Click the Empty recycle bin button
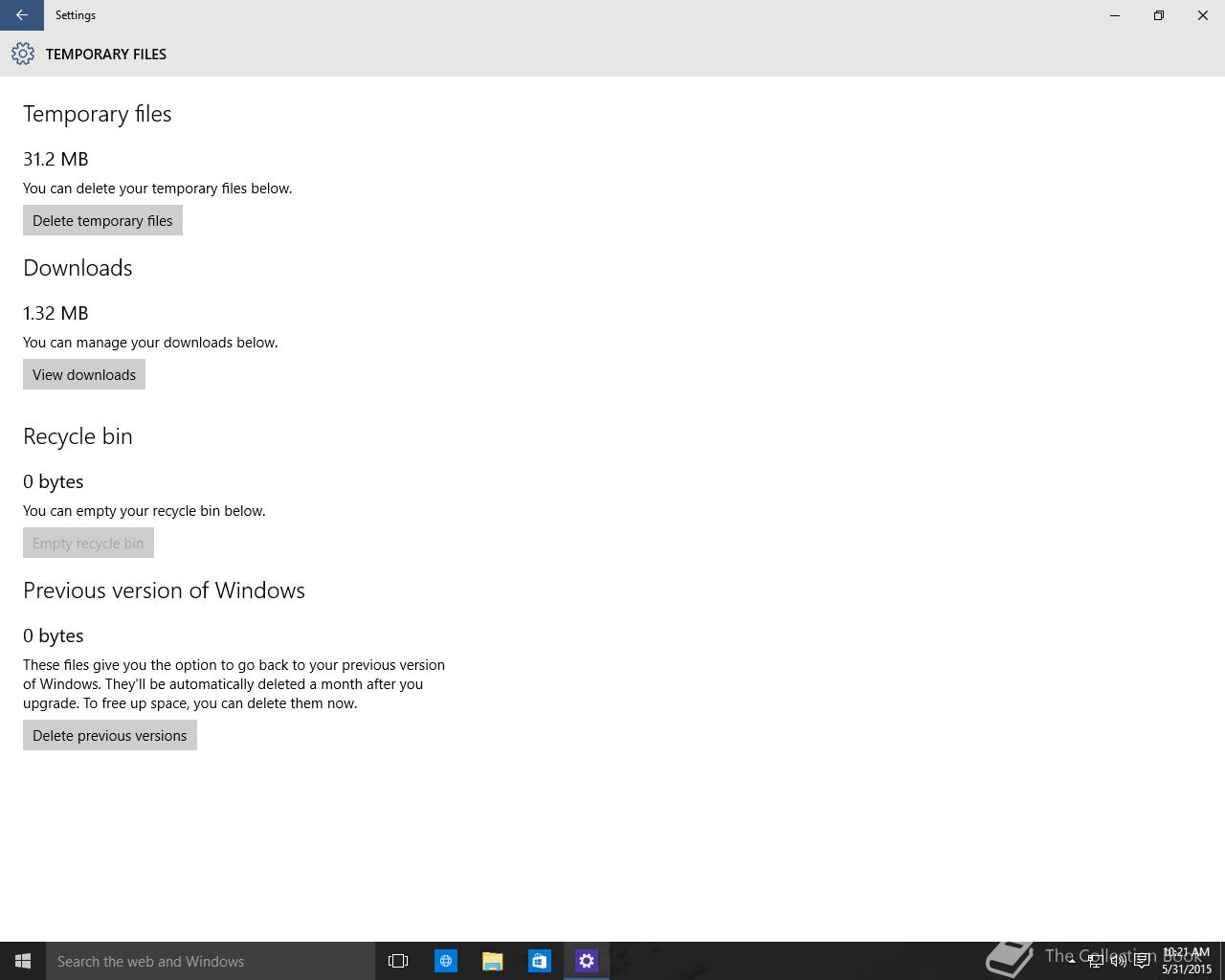This screenshot has width=1225, height=980. 88,543
